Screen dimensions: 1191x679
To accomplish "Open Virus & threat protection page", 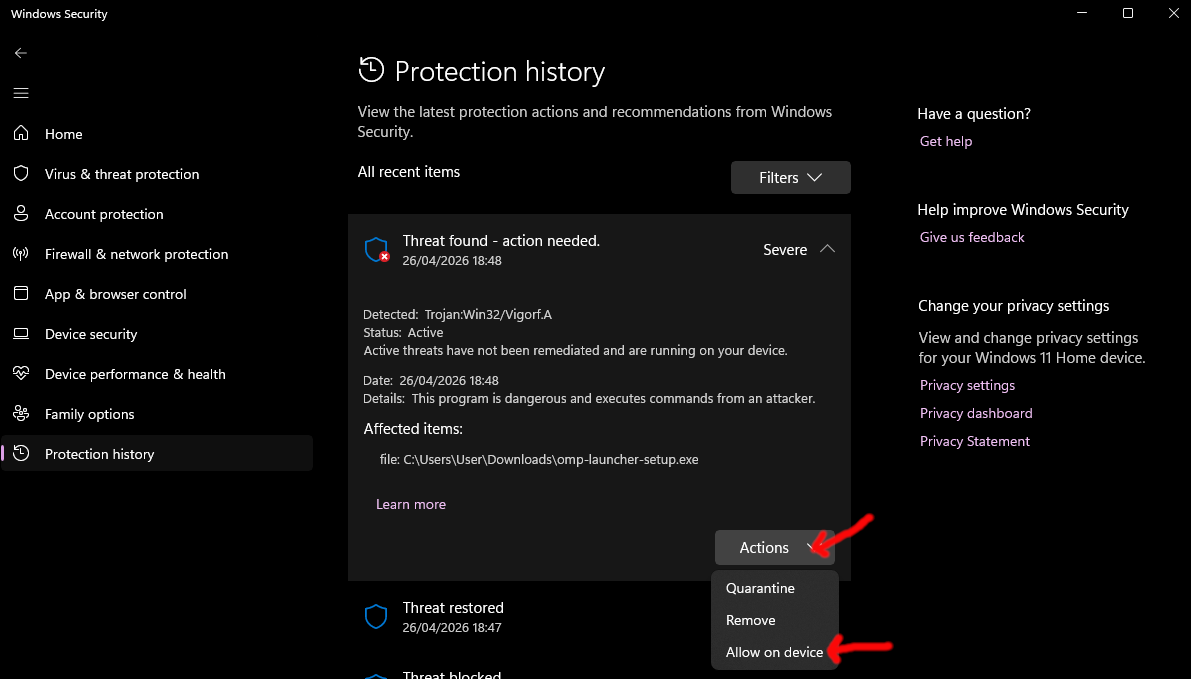I will pyautogui.click(x=156, y=174).
